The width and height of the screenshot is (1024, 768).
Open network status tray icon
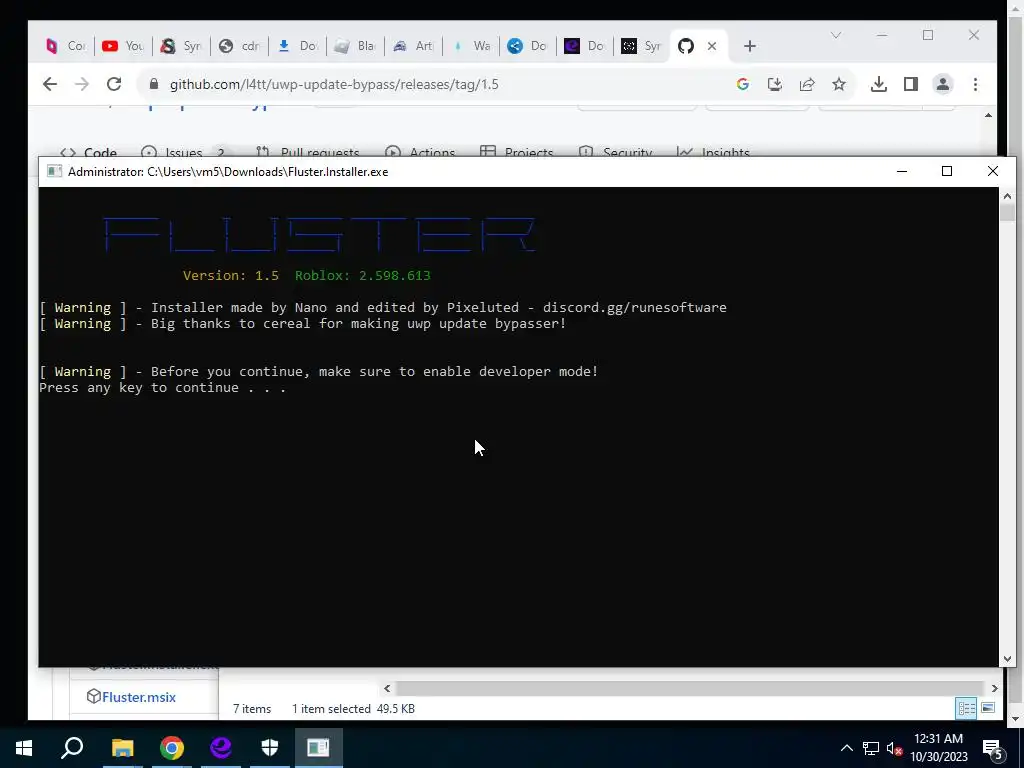871,748
